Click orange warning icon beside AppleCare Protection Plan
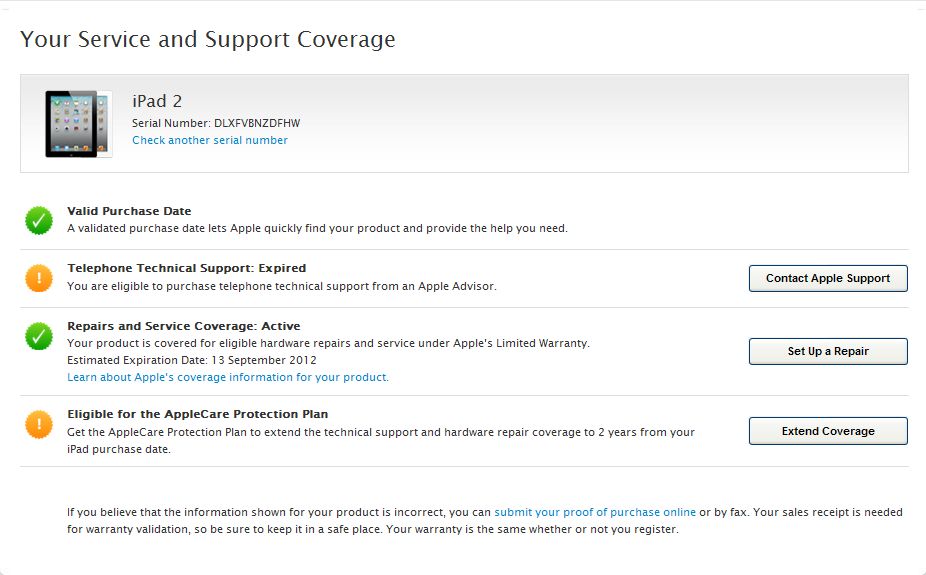 point(39,424)
